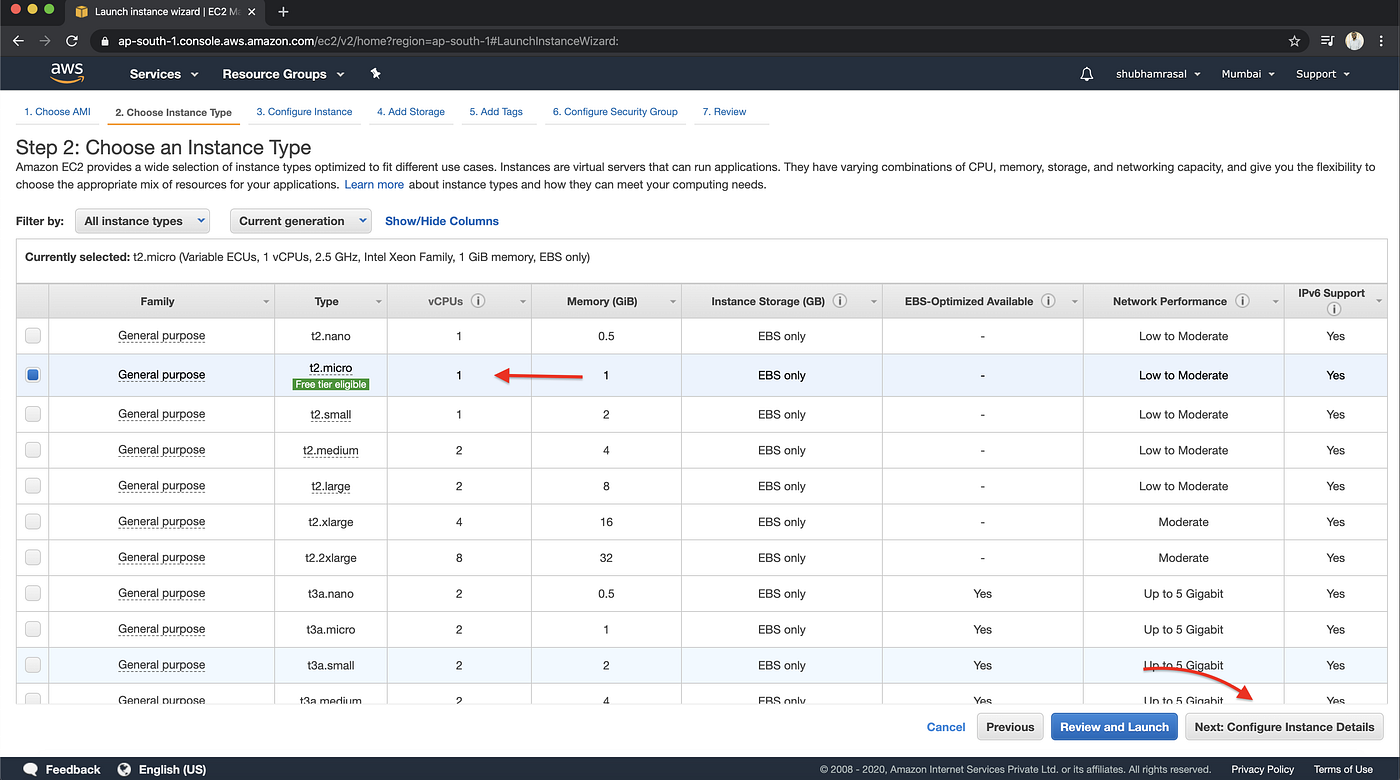The width and height of the screenshot is (1400, 780).
Task: Click Next: Configure Instance Details
Action: (x=1284, y=727)
